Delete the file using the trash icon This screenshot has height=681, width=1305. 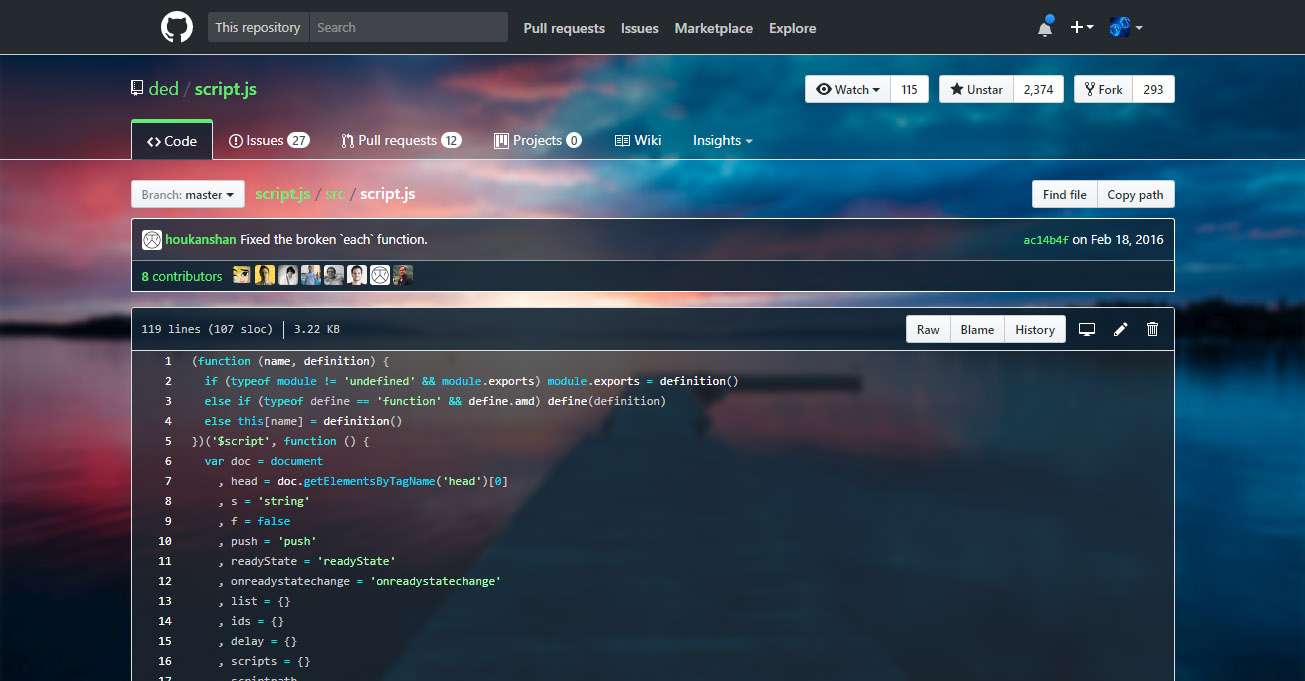[1152, 328]
